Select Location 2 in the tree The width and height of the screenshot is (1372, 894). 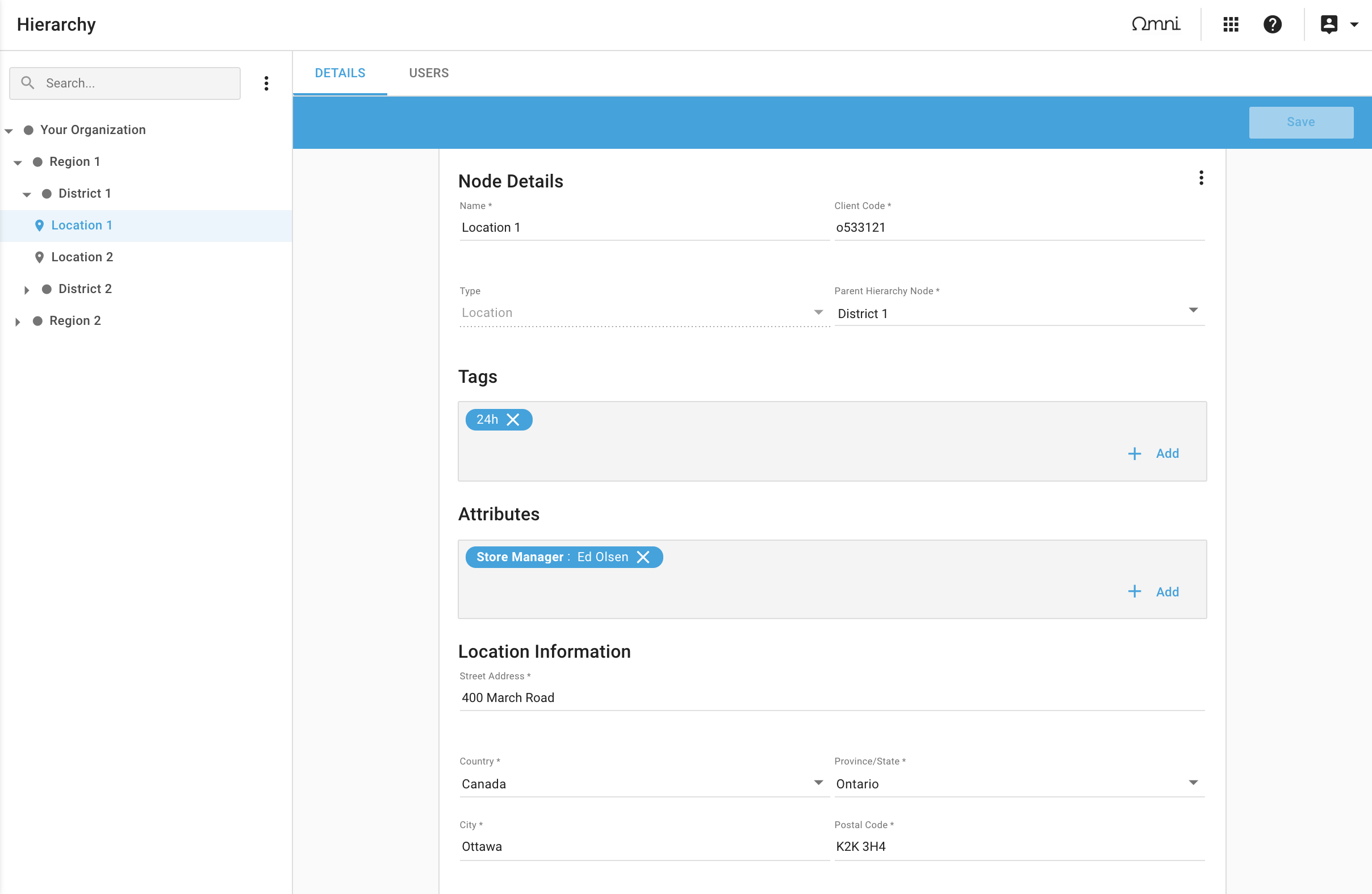click(82, 257)
